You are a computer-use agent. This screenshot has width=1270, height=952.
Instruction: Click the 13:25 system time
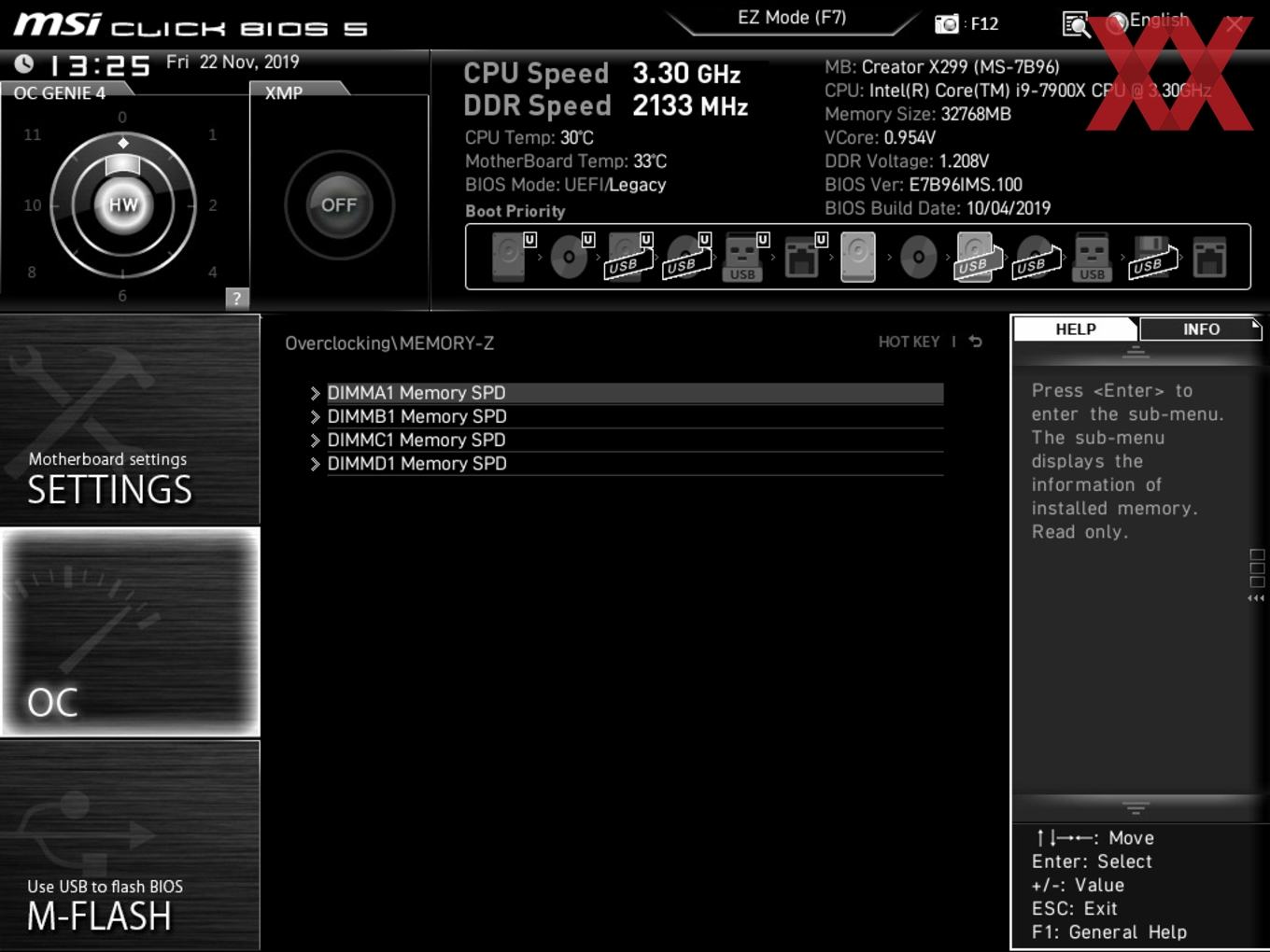click(99, 65)
